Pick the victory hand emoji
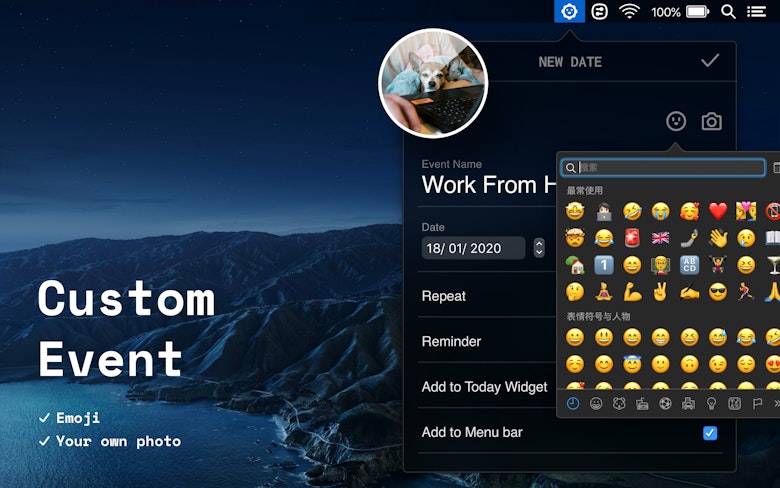Image resolution: width=780 pixels, height=488 pixels. (660, 292)
